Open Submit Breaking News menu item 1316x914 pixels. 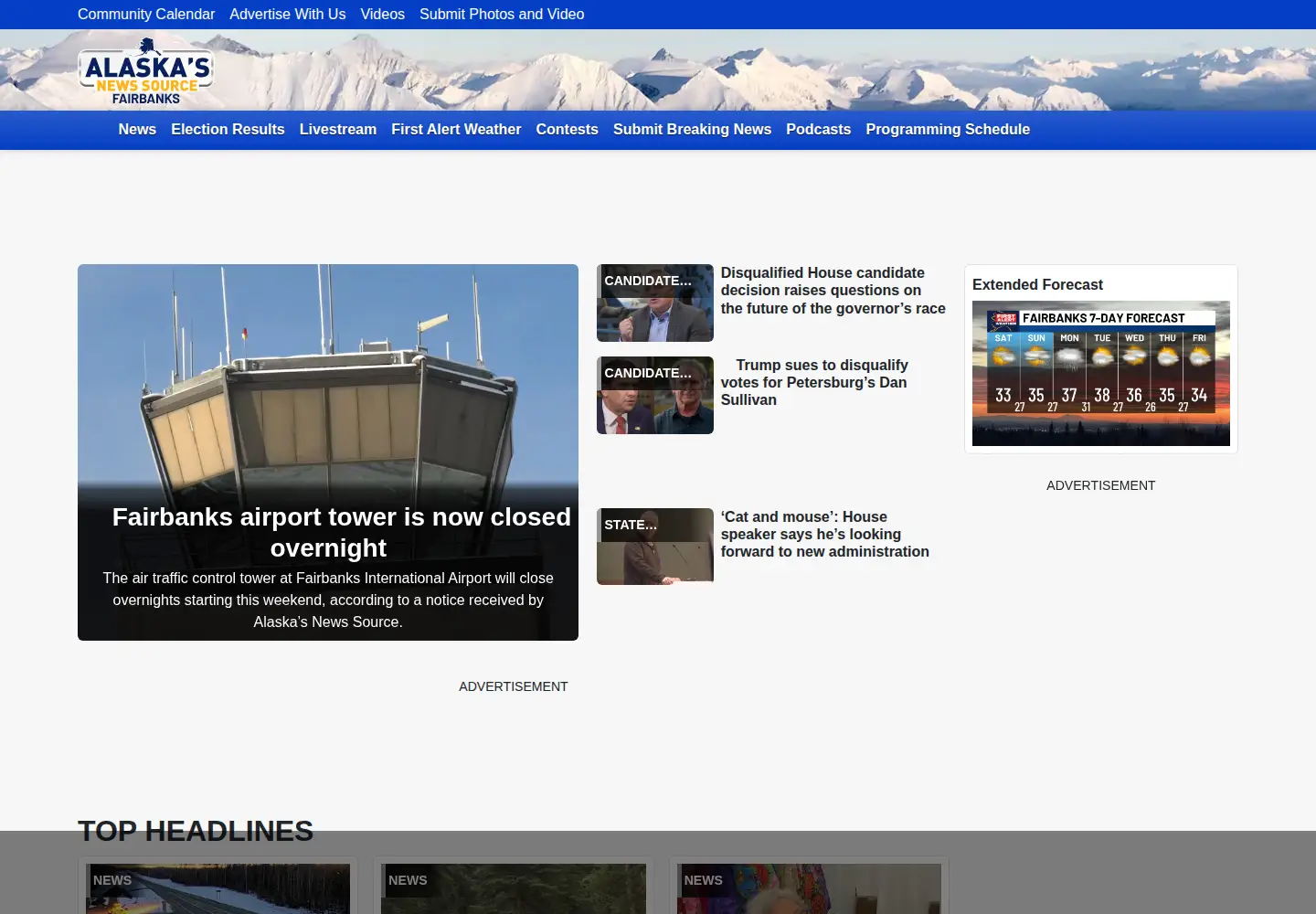point(692,130)
